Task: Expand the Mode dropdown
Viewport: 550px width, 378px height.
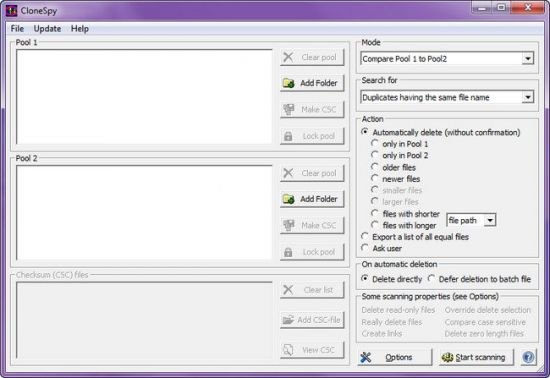Action: tap(528, 59)
